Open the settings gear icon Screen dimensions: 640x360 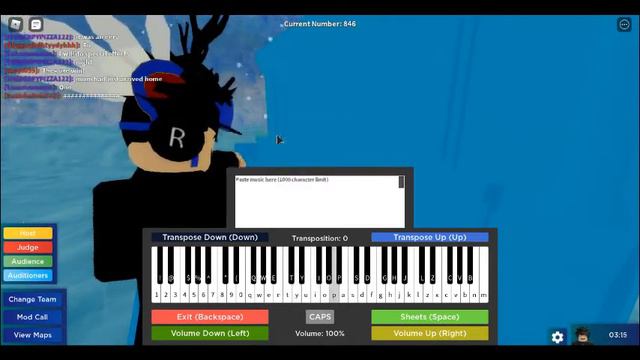click(x=558, y=337)
